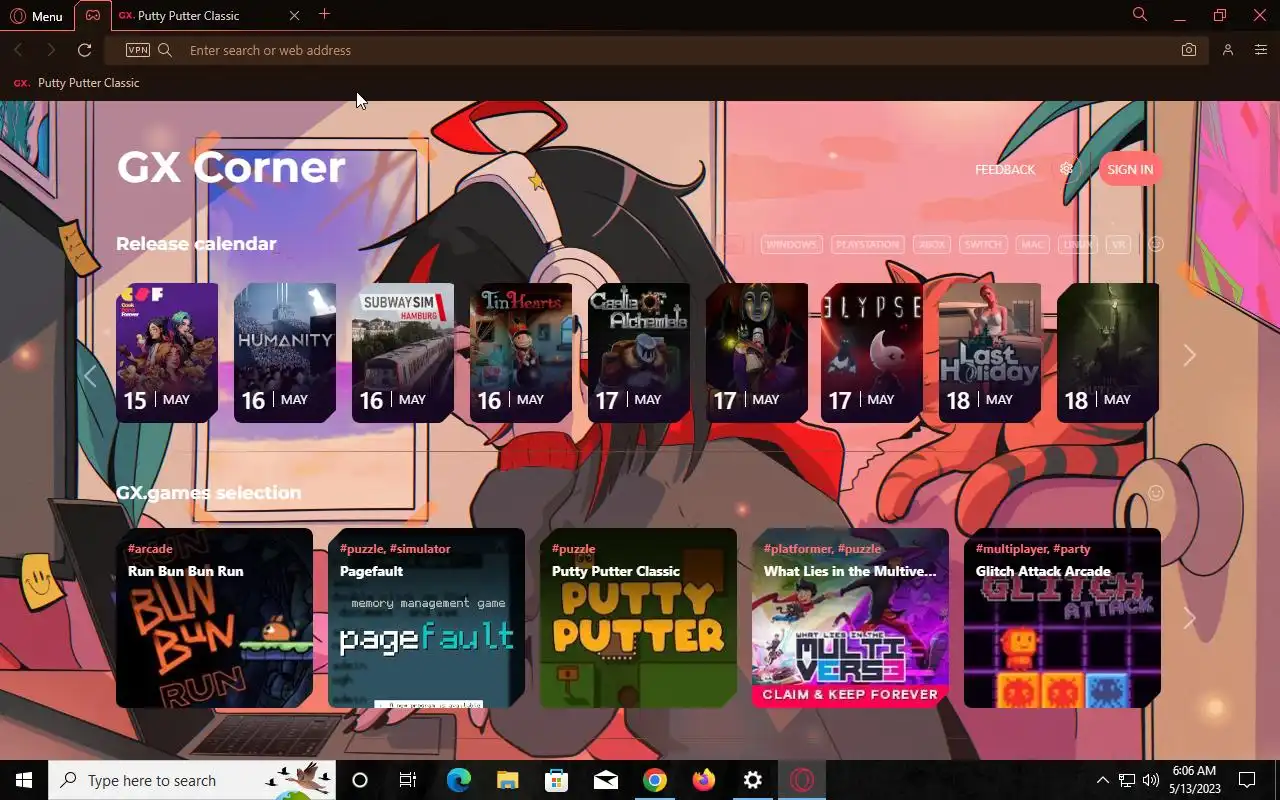Open the Putty Putter Classic game card

pos(638,618)
